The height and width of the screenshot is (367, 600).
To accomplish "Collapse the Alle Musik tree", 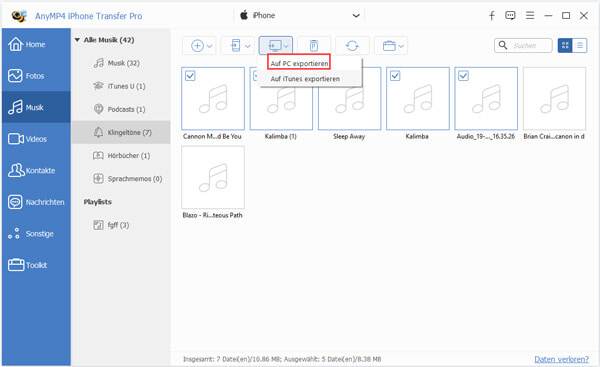I will pos(77,40).
